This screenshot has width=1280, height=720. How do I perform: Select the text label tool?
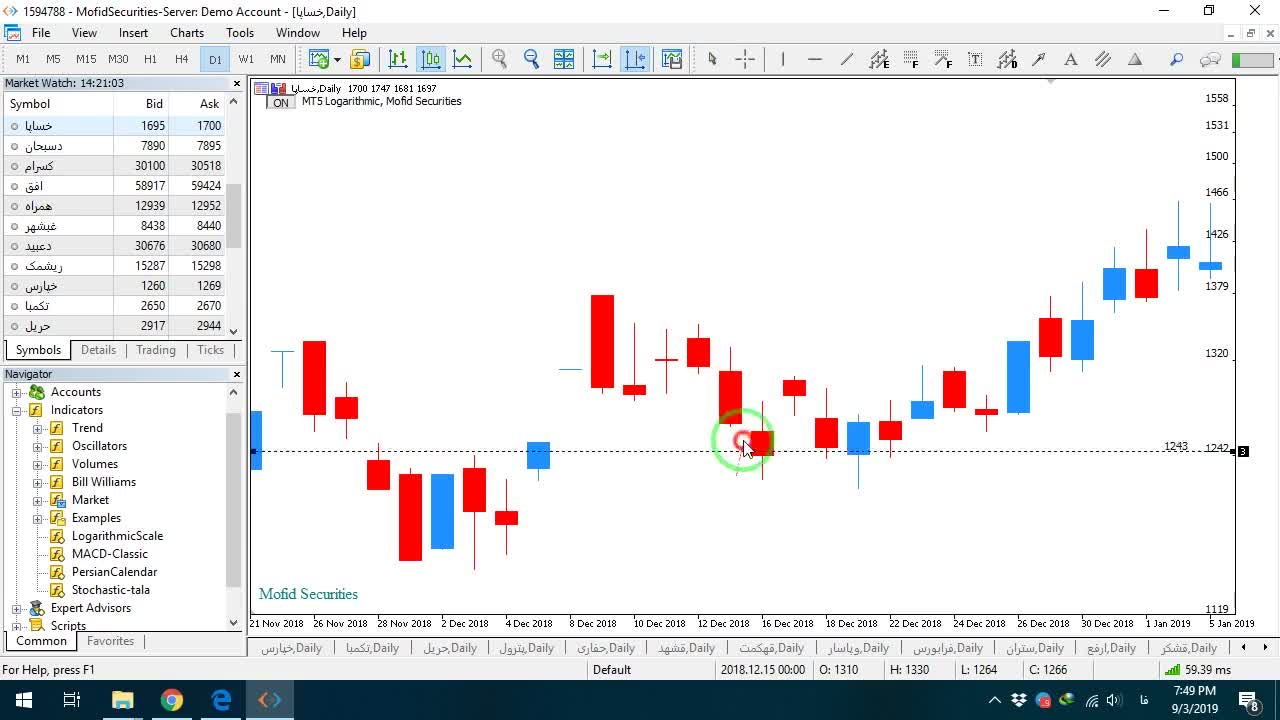click(x=1070, y=59)
